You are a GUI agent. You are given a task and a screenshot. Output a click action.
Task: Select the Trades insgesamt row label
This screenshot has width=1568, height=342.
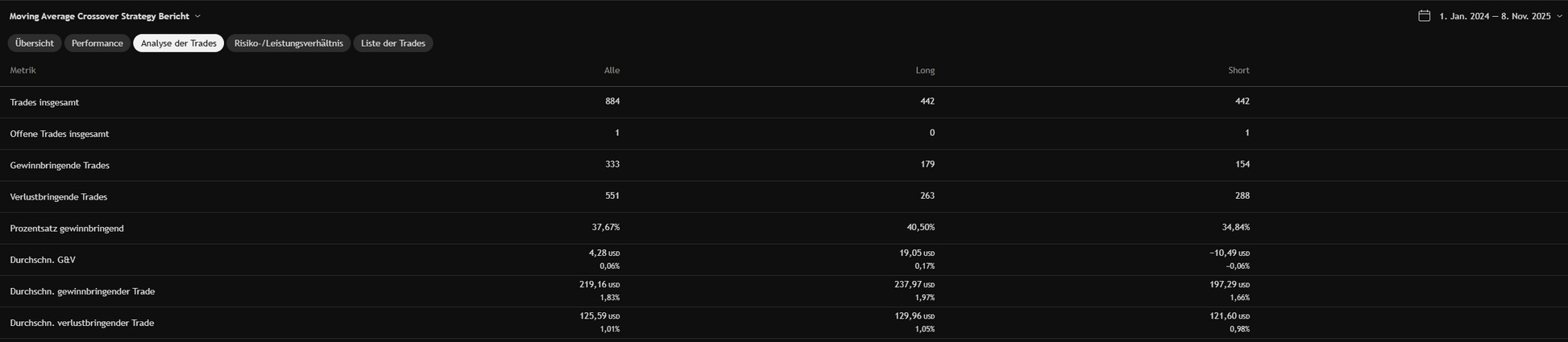(44, 102)
